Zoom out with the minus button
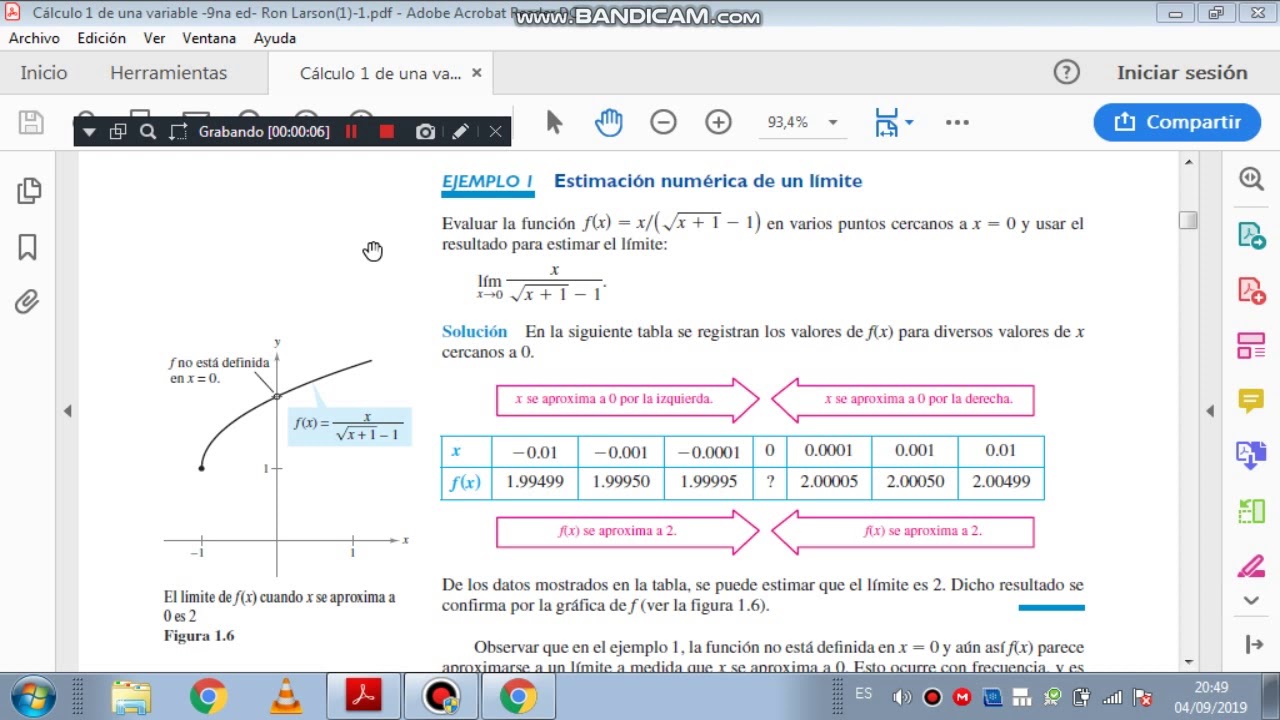This screenshot has height=720, width=1280. coord(663,122)
